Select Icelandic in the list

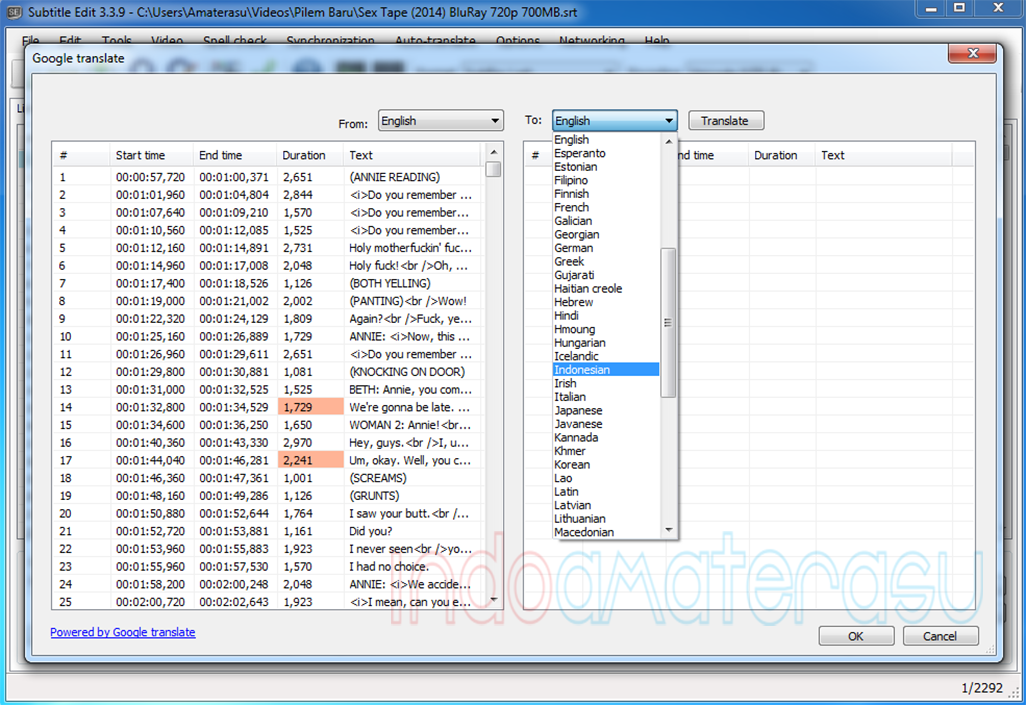606,356
